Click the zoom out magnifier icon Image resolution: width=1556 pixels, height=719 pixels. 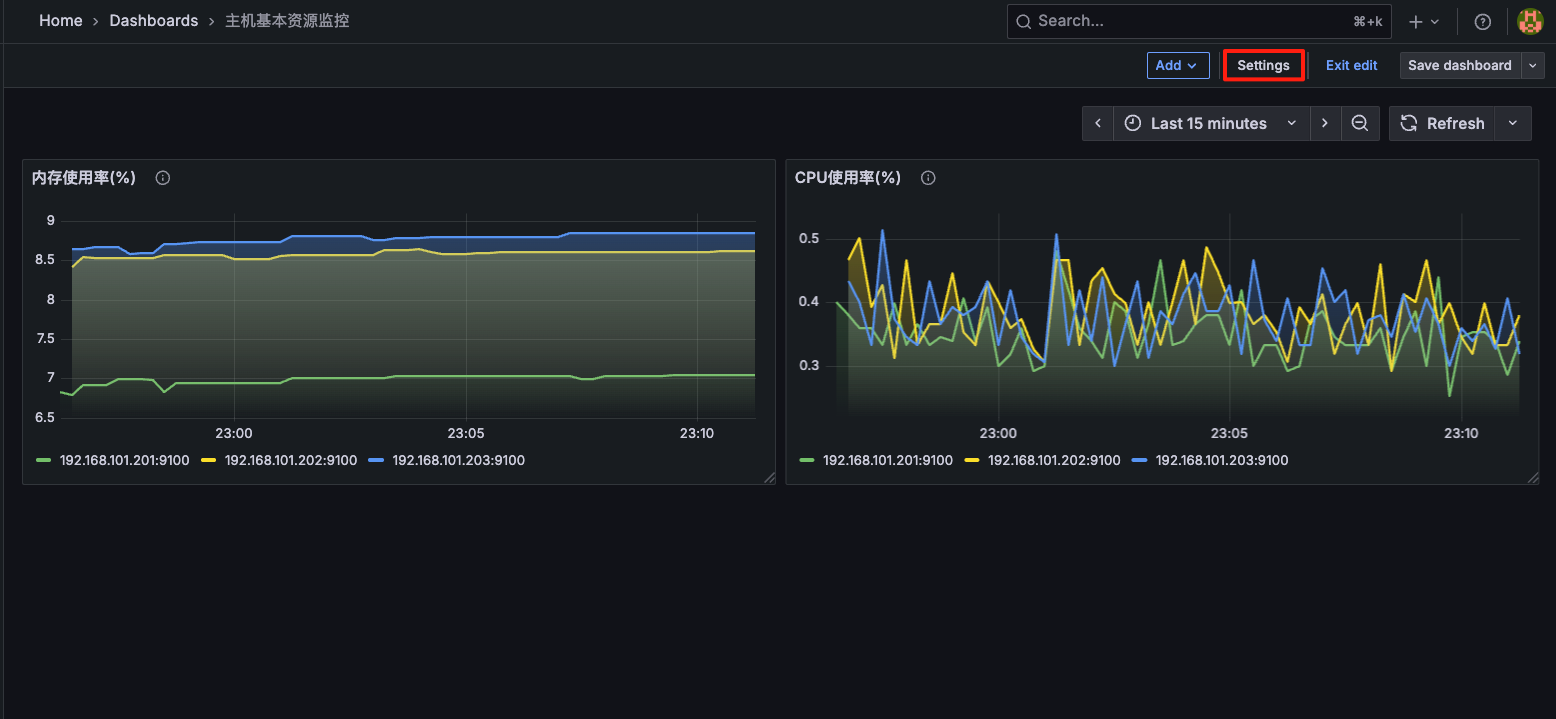pos(1360,123)
